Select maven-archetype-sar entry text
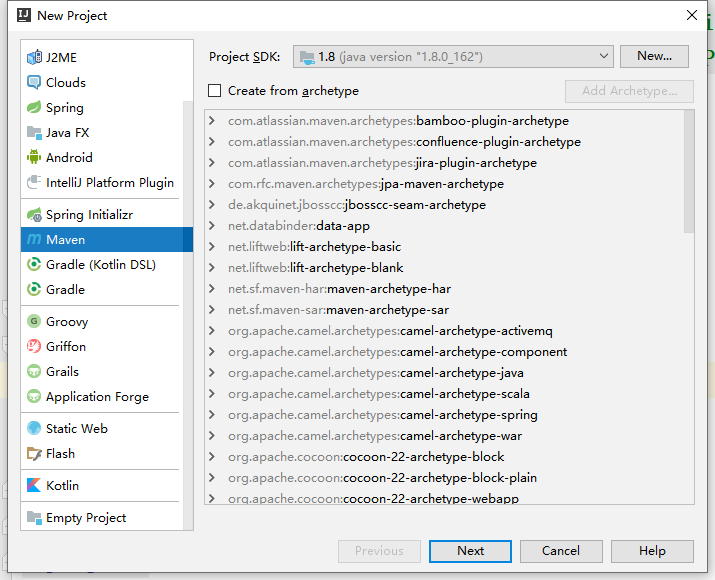This screenshot has height=580, width=715. click(338, 310)
